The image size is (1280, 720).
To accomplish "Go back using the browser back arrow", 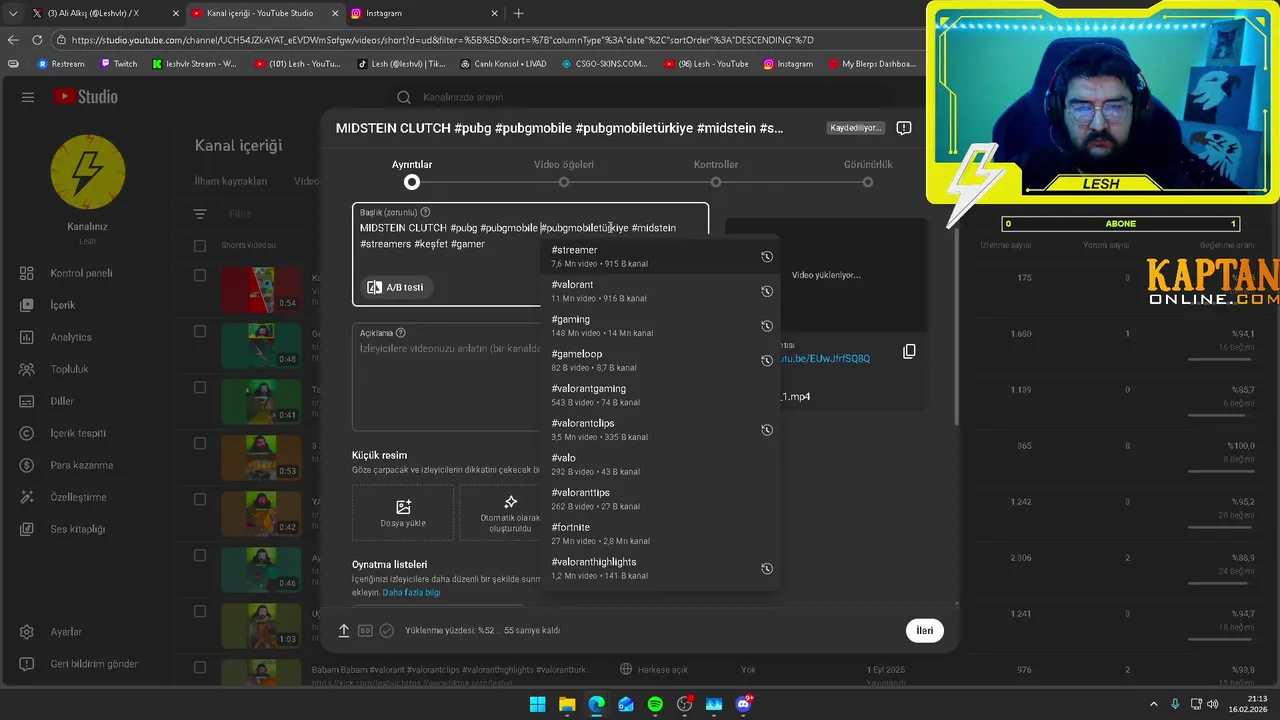I will pyautogui.click(x=13, y=40).
